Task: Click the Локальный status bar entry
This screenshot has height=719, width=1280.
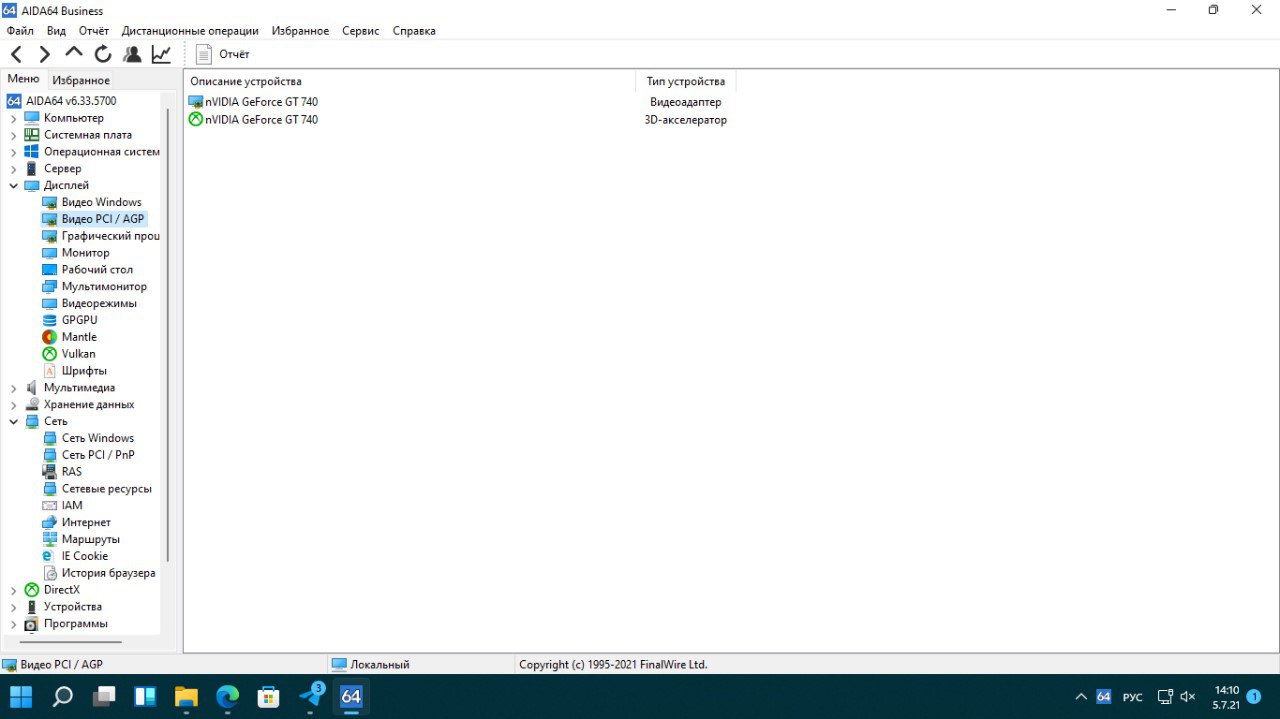Action: coord(370,664)
